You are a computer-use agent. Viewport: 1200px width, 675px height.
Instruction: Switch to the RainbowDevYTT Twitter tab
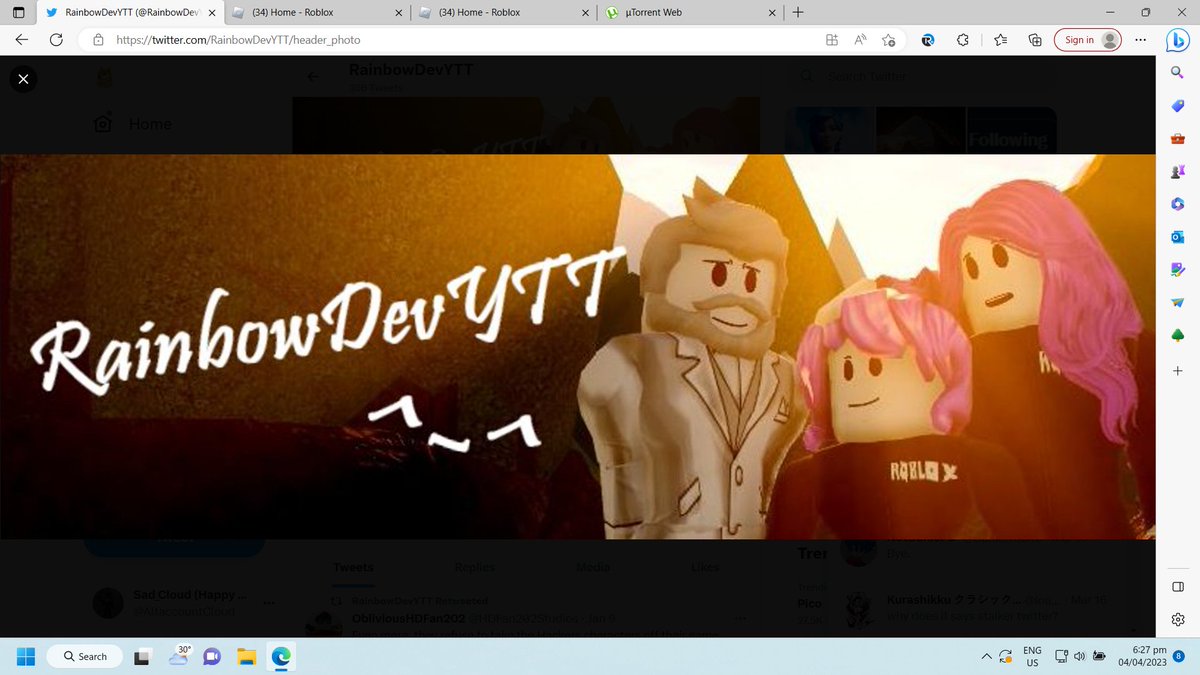[x=132, y=13]
